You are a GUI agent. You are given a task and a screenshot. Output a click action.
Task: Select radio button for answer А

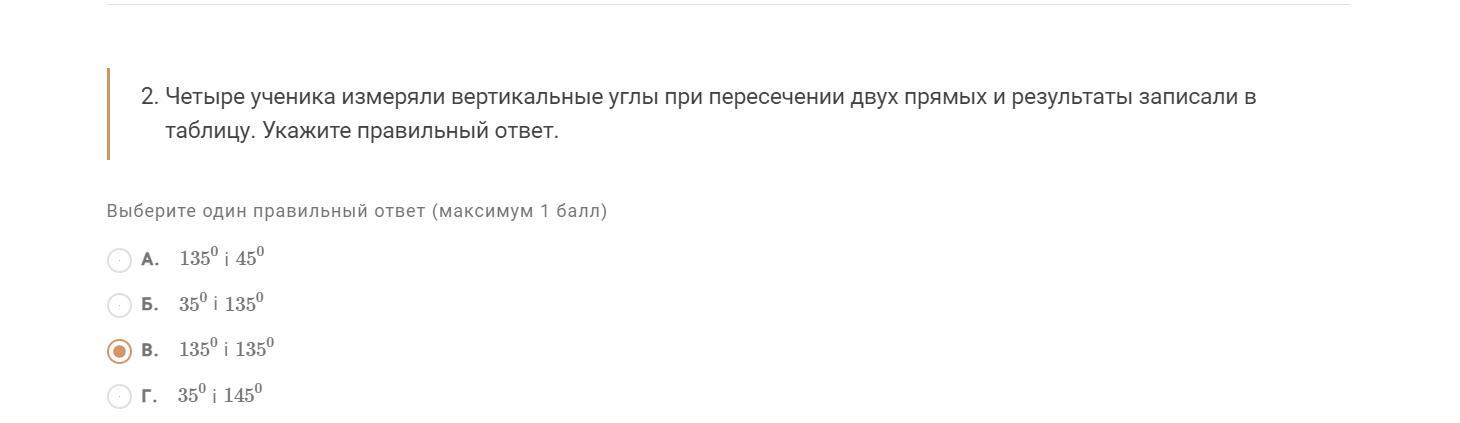tap(119, 260)
